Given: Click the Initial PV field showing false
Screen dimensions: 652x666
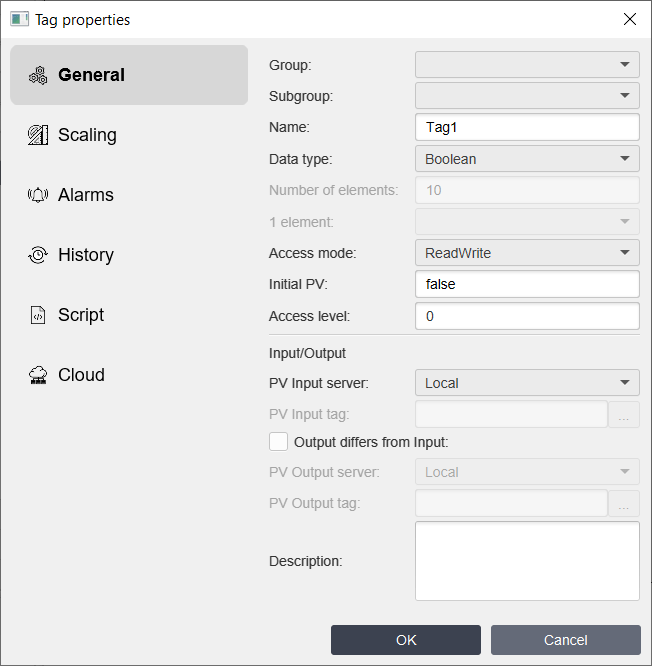Looking at the screenshot, I should (527, 284).
